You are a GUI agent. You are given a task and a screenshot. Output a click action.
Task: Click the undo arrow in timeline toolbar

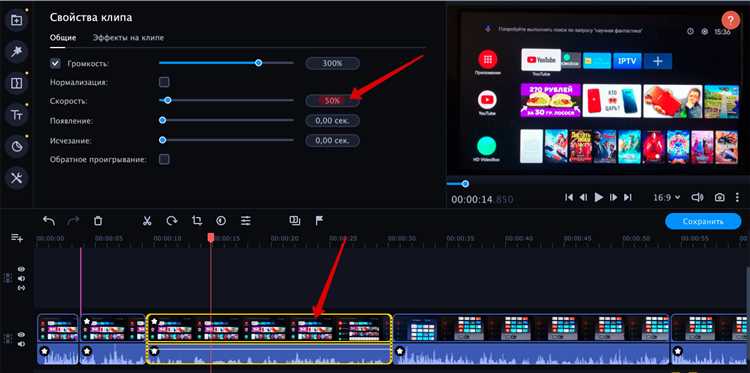coord(49,220)
